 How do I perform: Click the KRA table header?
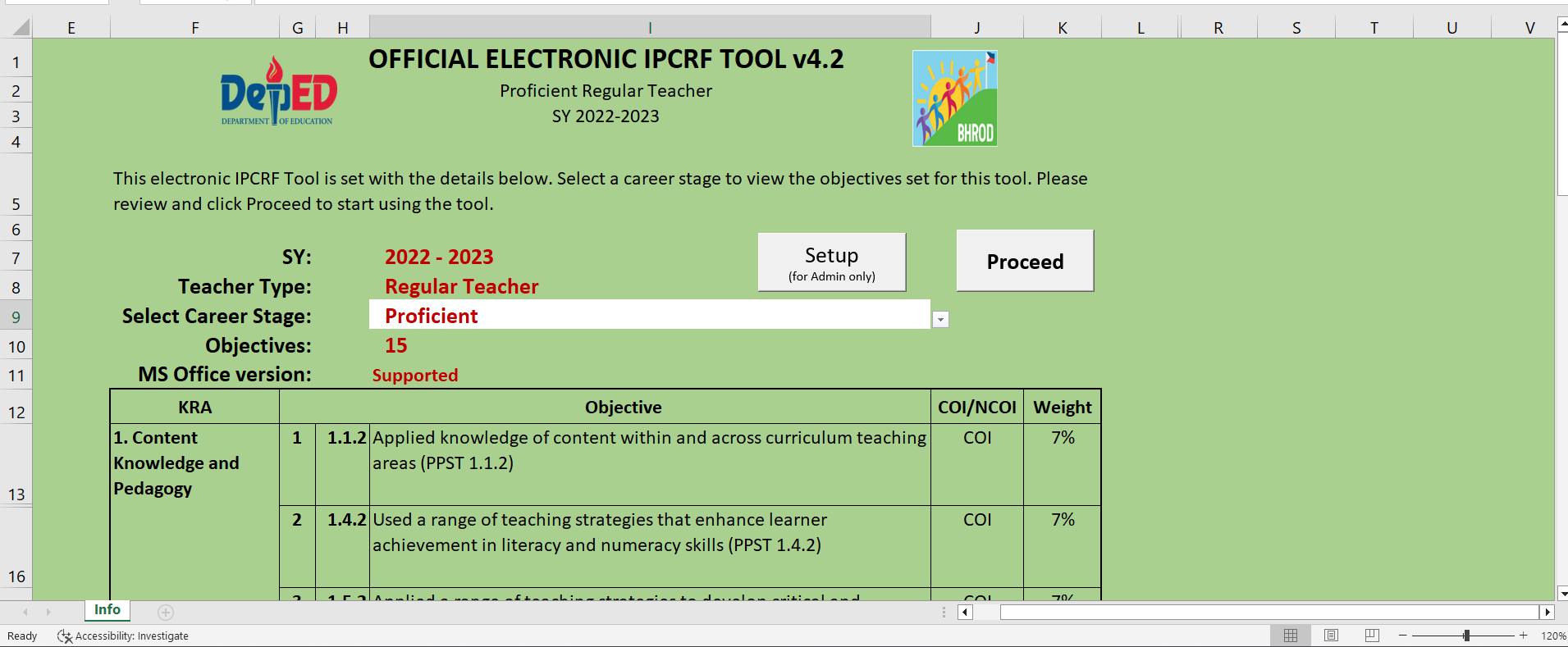pyautogui.click(x=194, y=407)
